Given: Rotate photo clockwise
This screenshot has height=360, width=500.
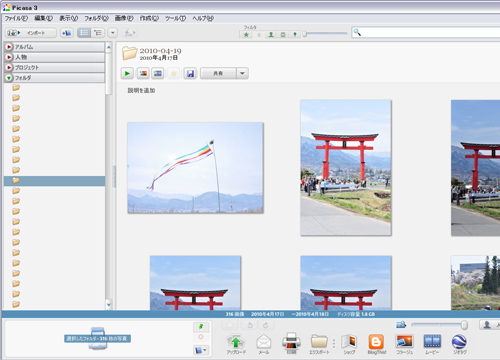Looking at the screenshot, I should click(266, 325).
